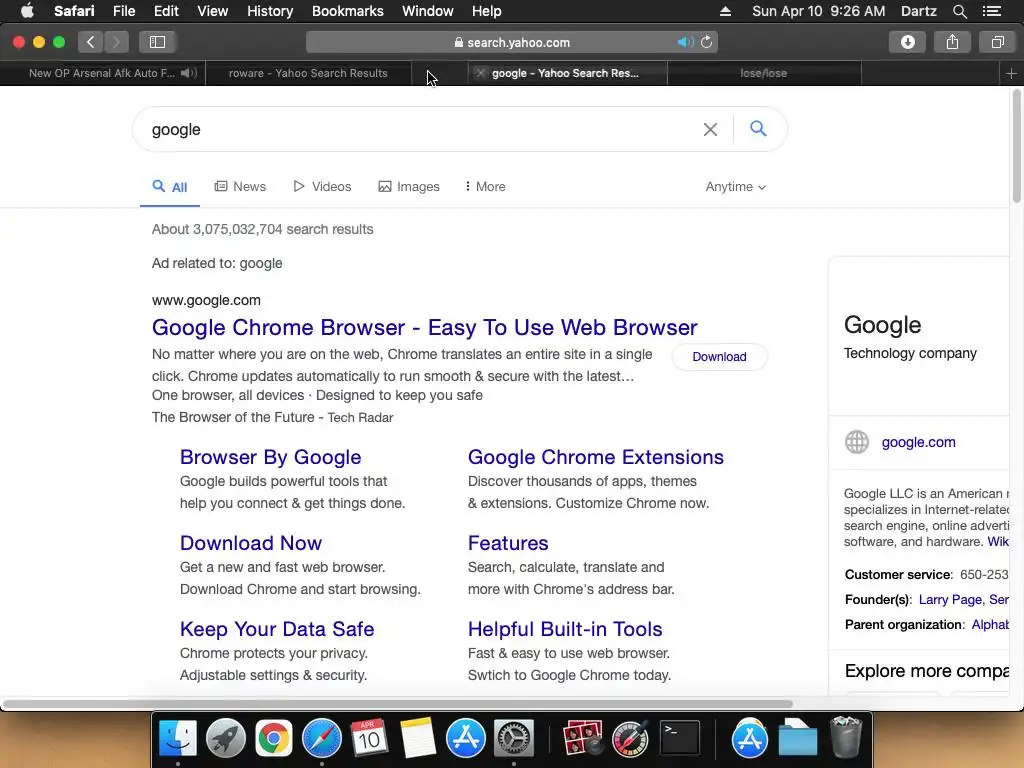
Task: Open the Features link
Action: [508, 543]
